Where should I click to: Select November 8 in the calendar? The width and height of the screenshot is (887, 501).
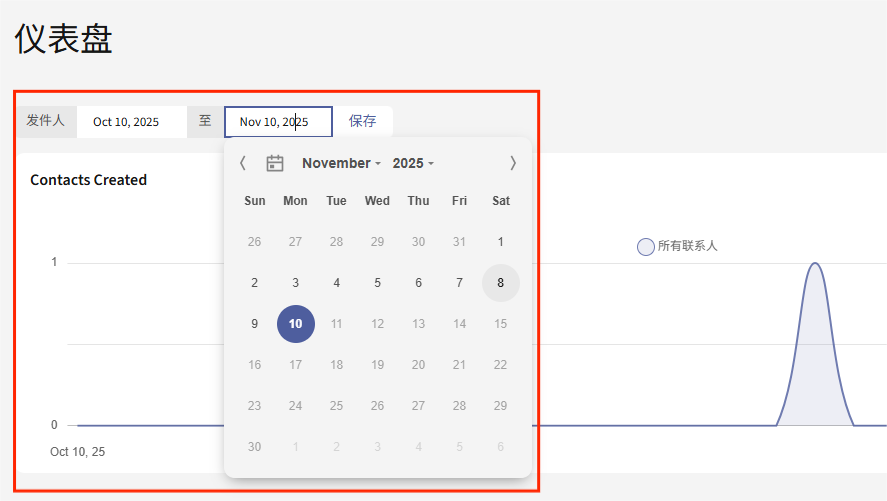pyautogui.click(x=501, y=283)
